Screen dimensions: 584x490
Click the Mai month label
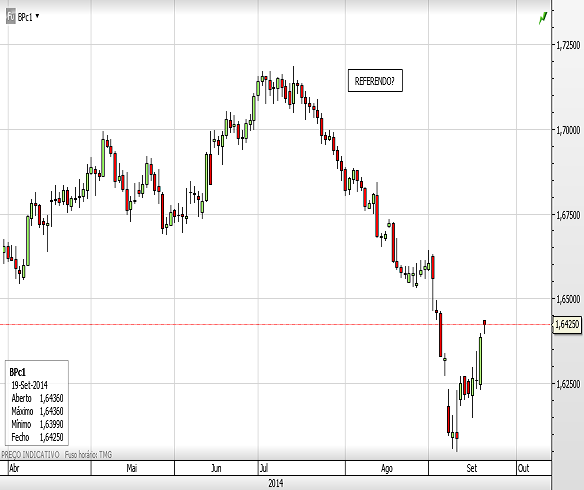pos(131,468)
